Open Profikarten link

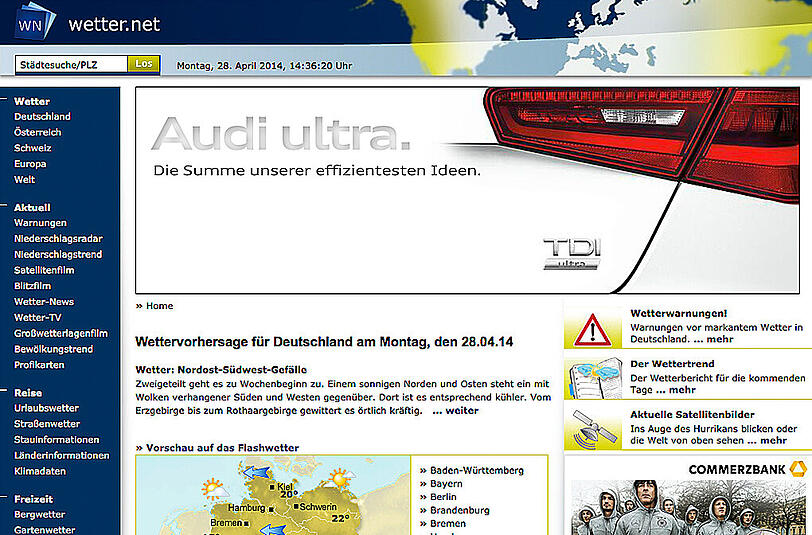[39, 365]
